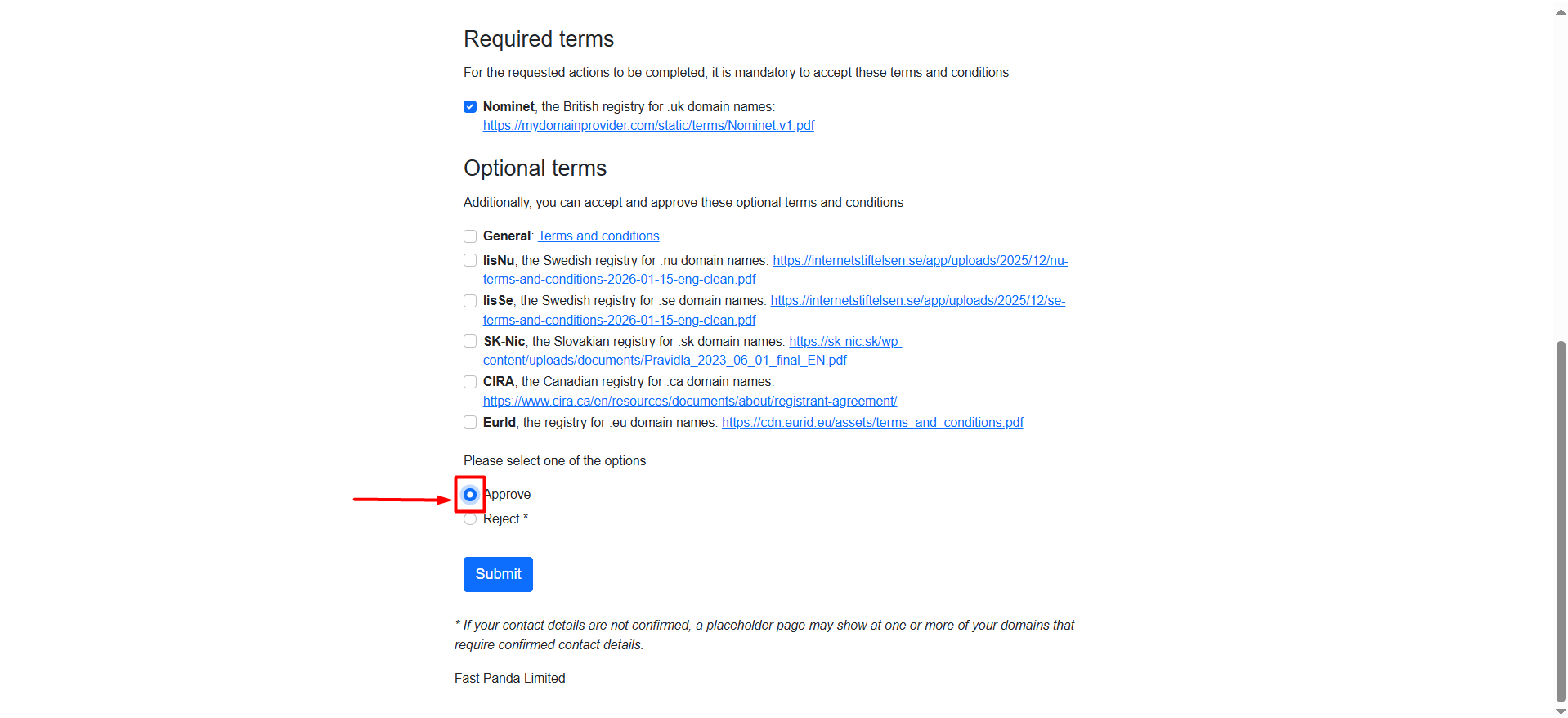The width and height of the screenshot is (1568, 718).
Task: Select the Approve radio option
Action: pos(470,495)
